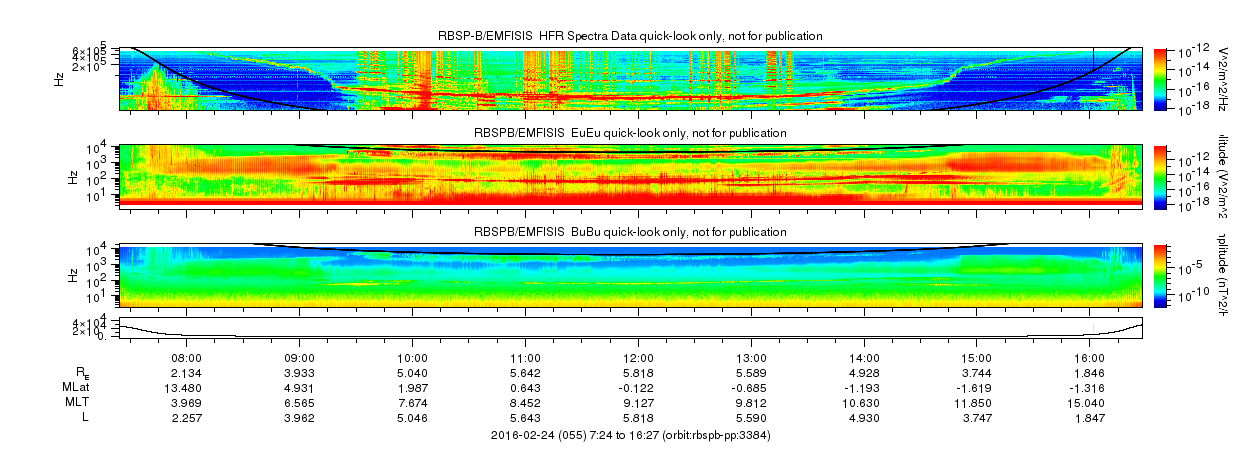Click the HFR Spectra Data plot title
The image size is (1250, 449).
click(630, 35)
